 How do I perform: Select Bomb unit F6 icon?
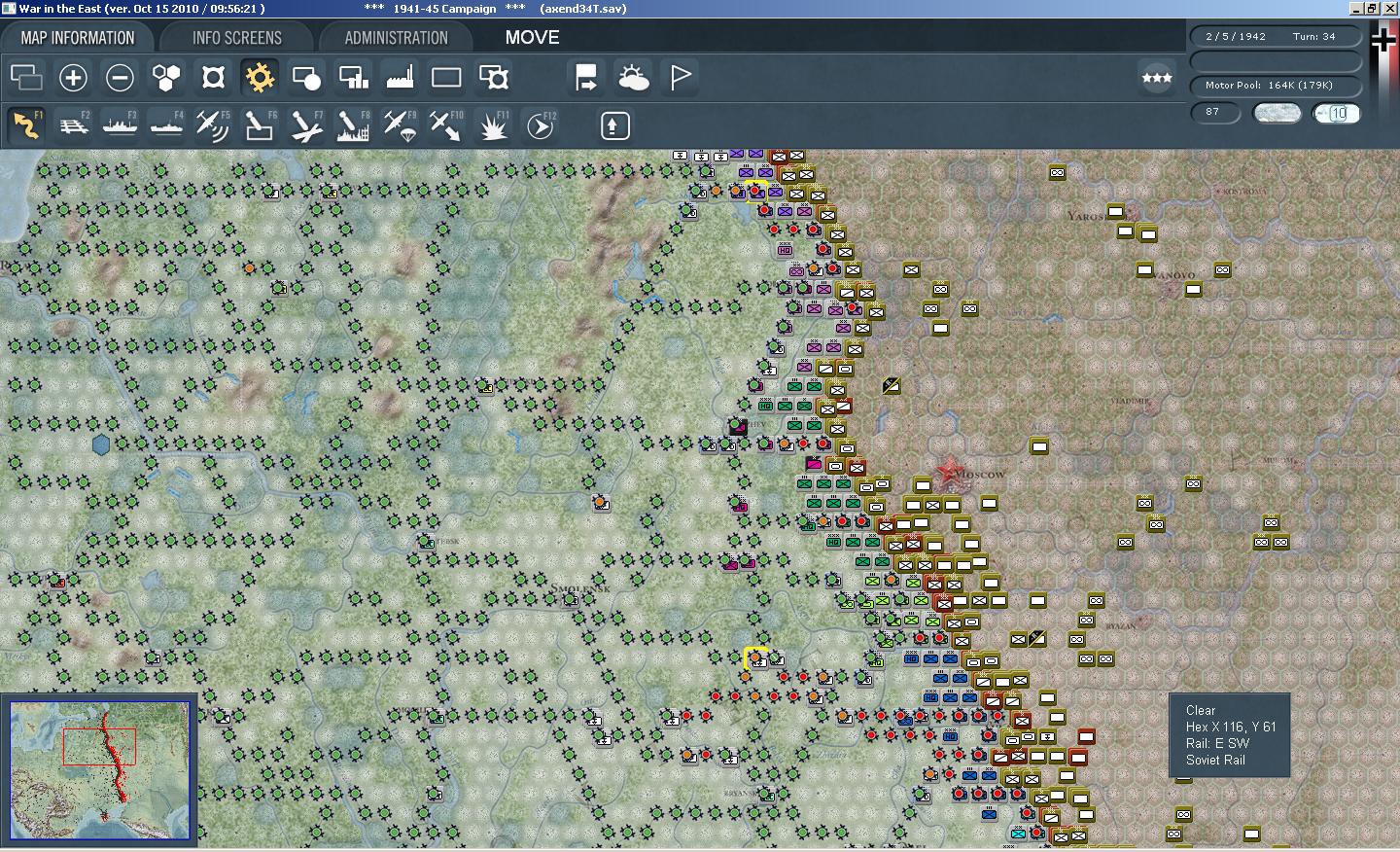[260, 125]
